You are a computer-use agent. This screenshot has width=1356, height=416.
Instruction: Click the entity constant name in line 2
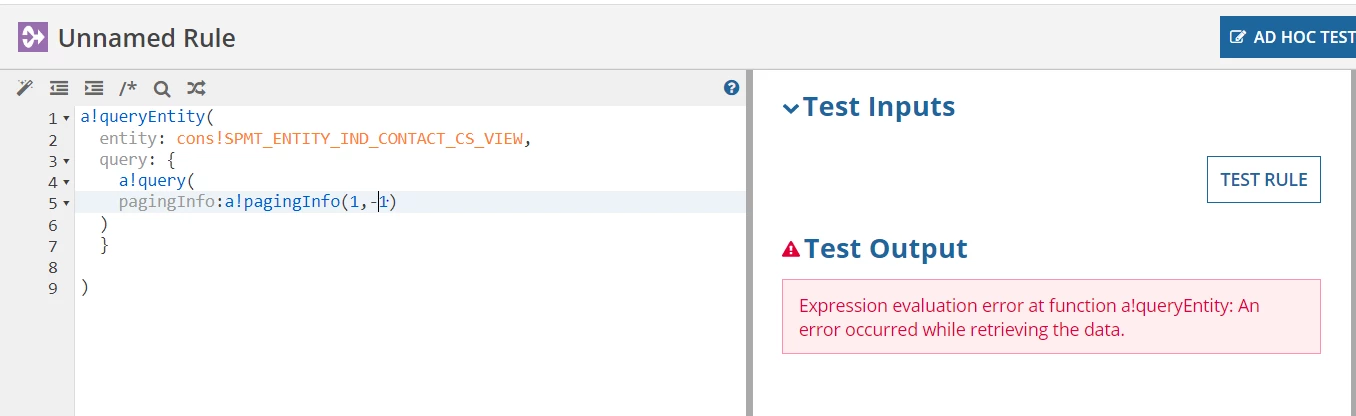350,139
